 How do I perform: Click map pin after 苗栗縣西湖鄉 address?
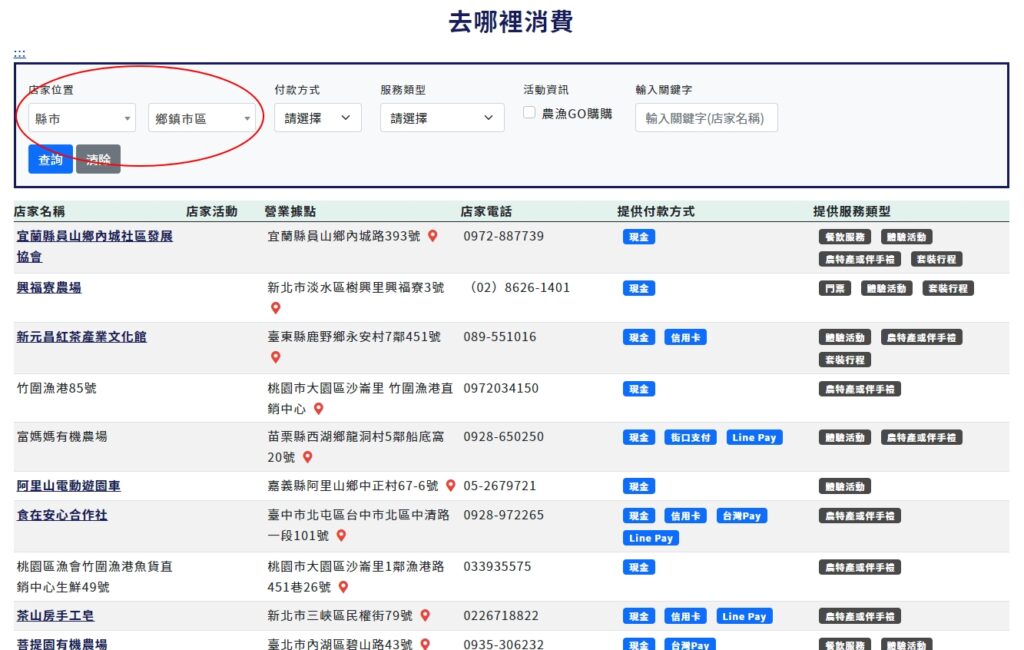[x=308, y=457]
